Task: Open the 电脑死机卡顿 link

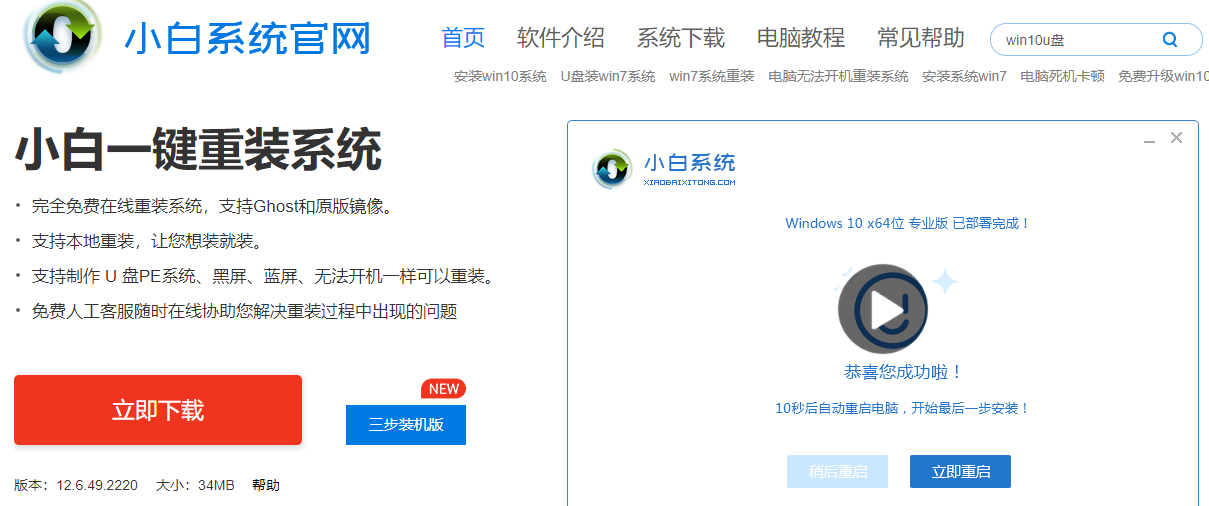Action: (x=1062, y=76)
